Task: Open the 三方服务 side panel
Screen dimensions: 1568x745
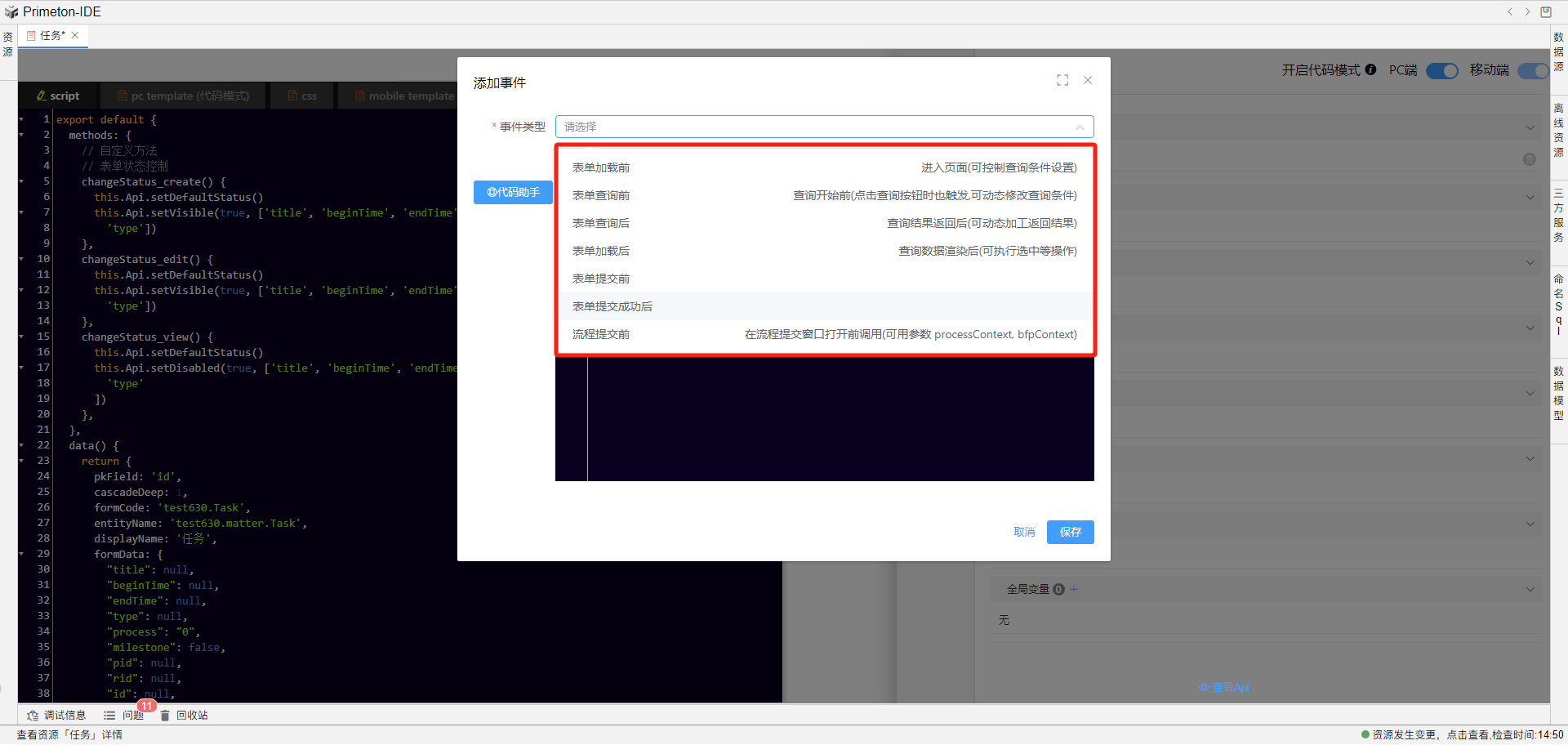Action: click(x=1559, y=215)
